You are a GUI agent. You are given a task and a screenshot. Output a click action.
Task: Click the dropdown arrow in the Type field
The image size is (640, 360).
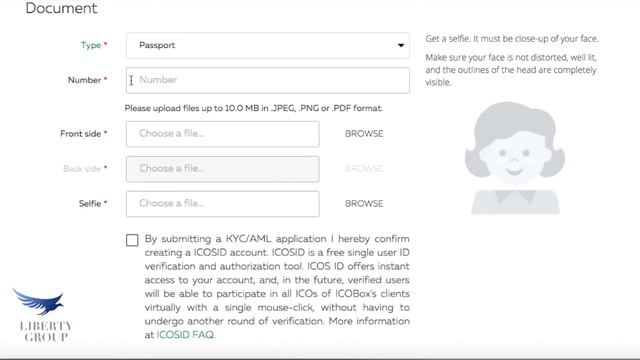(401, 45)
